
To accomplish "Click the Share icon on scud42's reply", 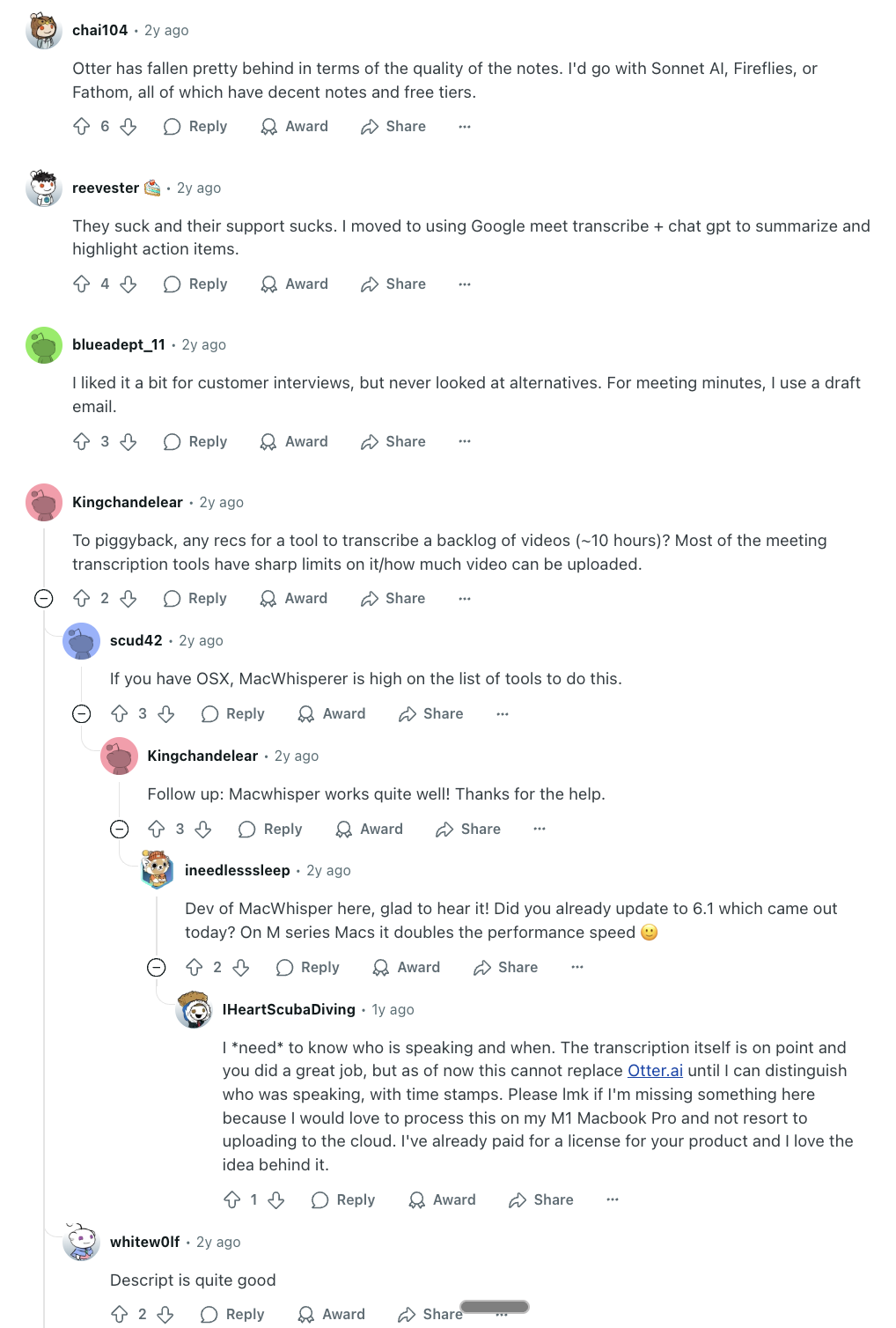I will [x=407, y=713].
